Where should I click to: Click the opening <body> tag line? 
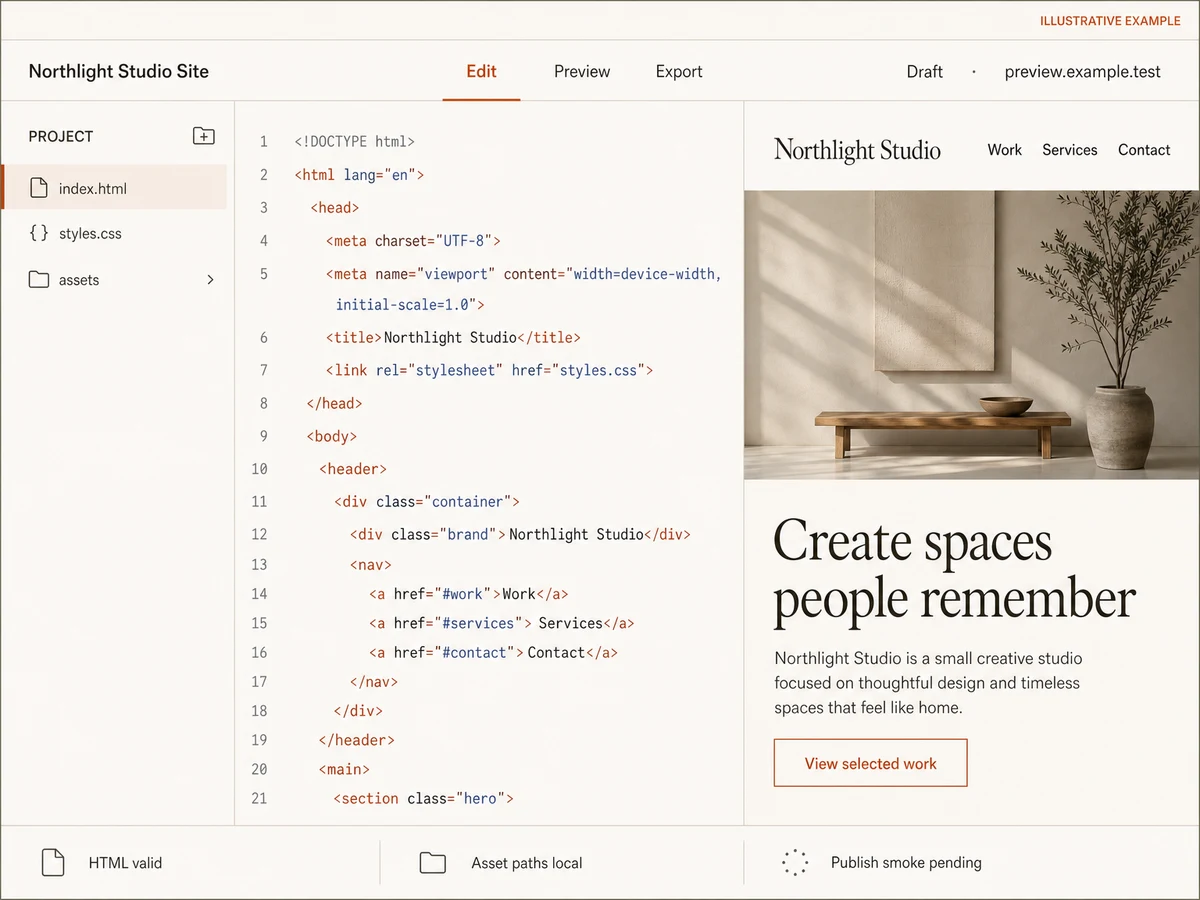(x=332, y=436)
